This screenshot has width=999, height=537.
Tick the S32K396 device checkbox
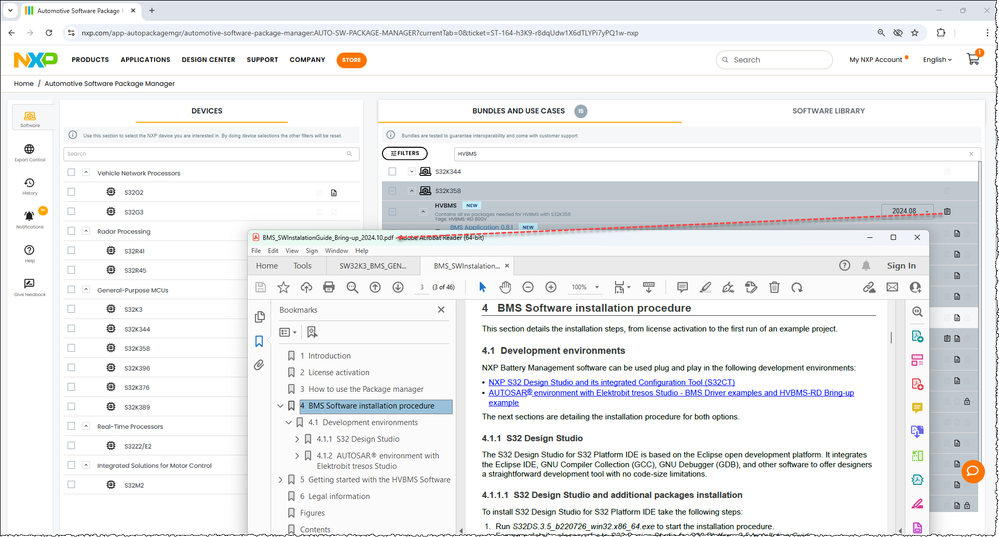71,368
